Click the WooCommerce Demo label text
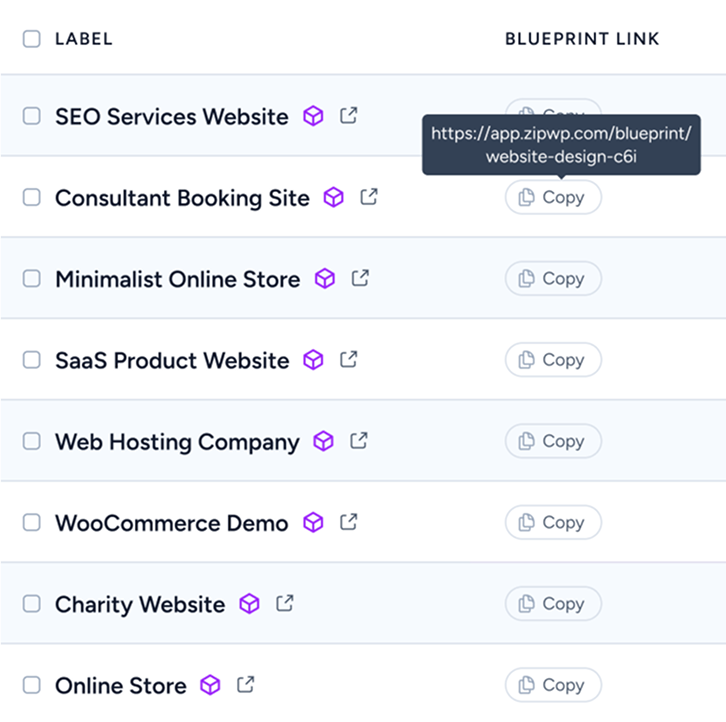 coord(171,523)
